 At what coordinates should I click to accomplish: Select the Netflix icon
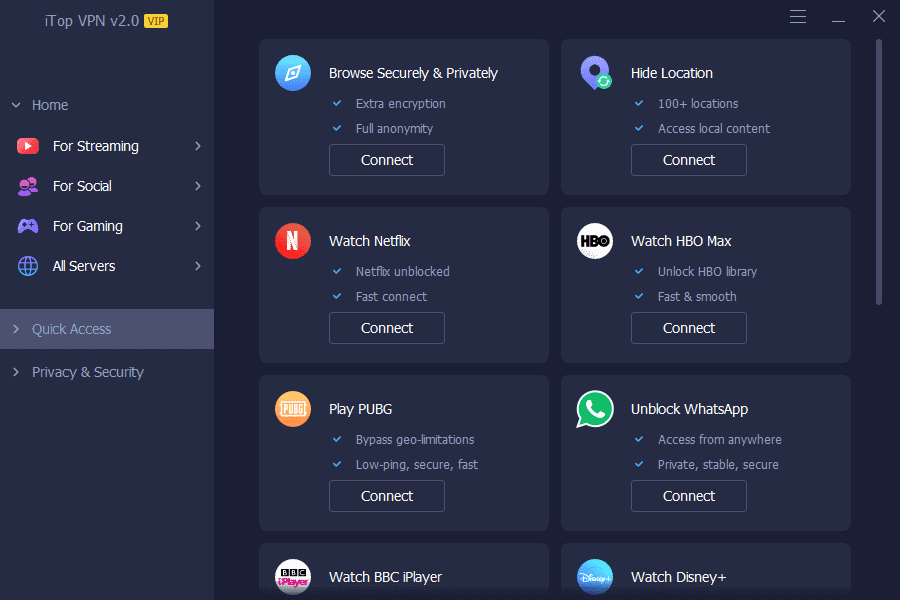292,241
